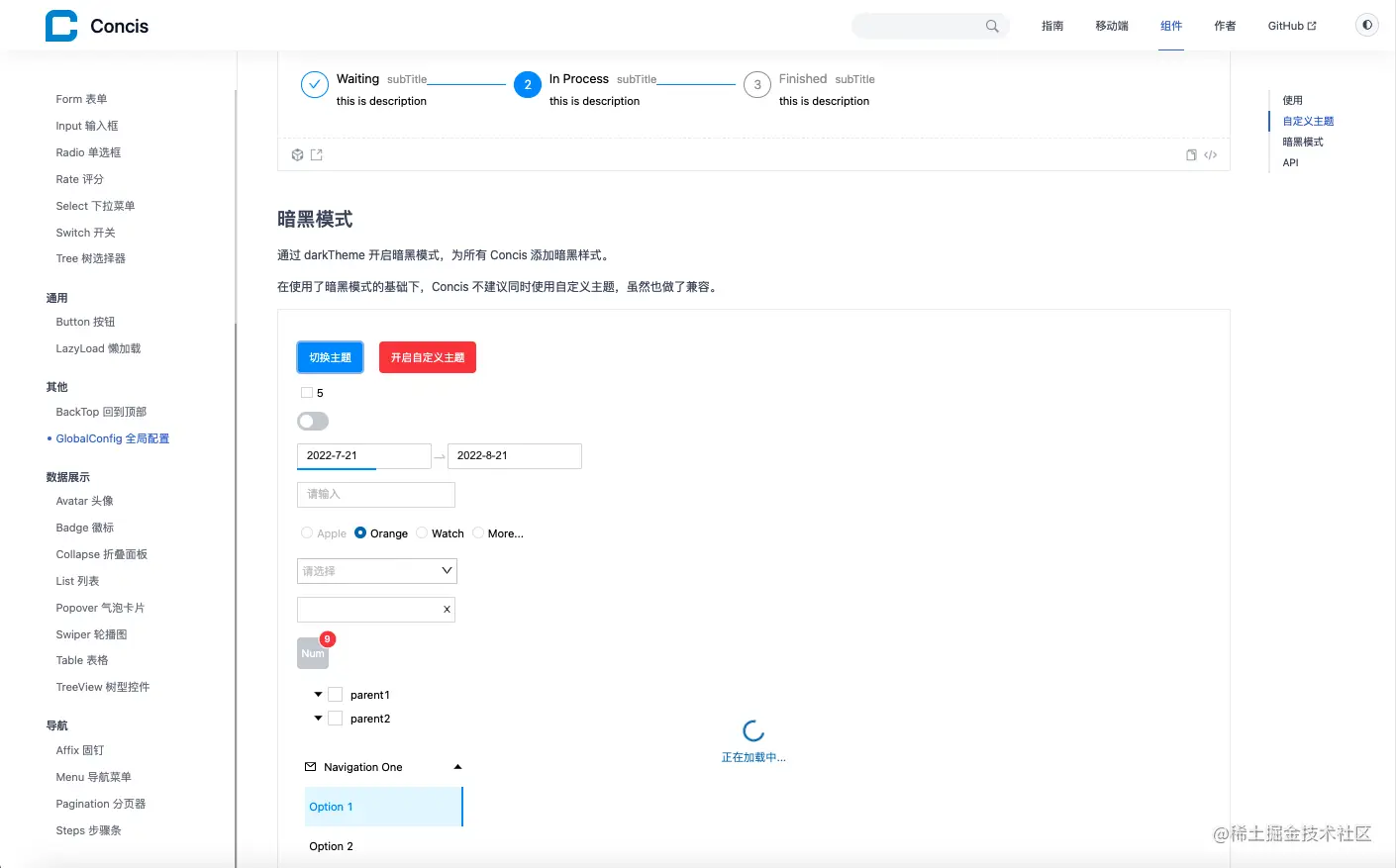This screenshot has height=868, width=1396.
Task: Collapse the parent1 tree node arrow
Action: (318, 695)
